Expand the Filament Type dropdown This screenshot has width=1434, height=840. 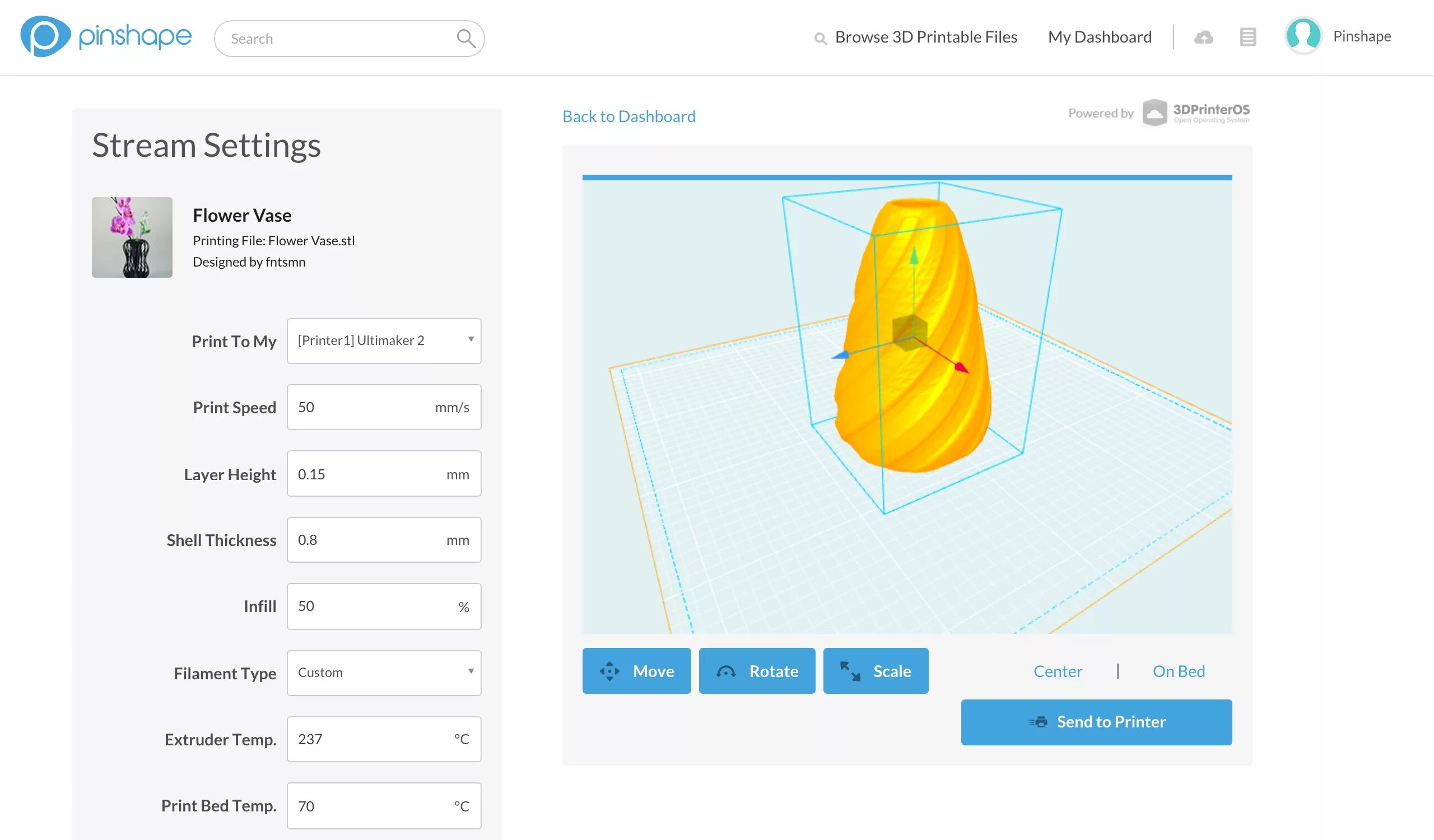tap(384, 673)
